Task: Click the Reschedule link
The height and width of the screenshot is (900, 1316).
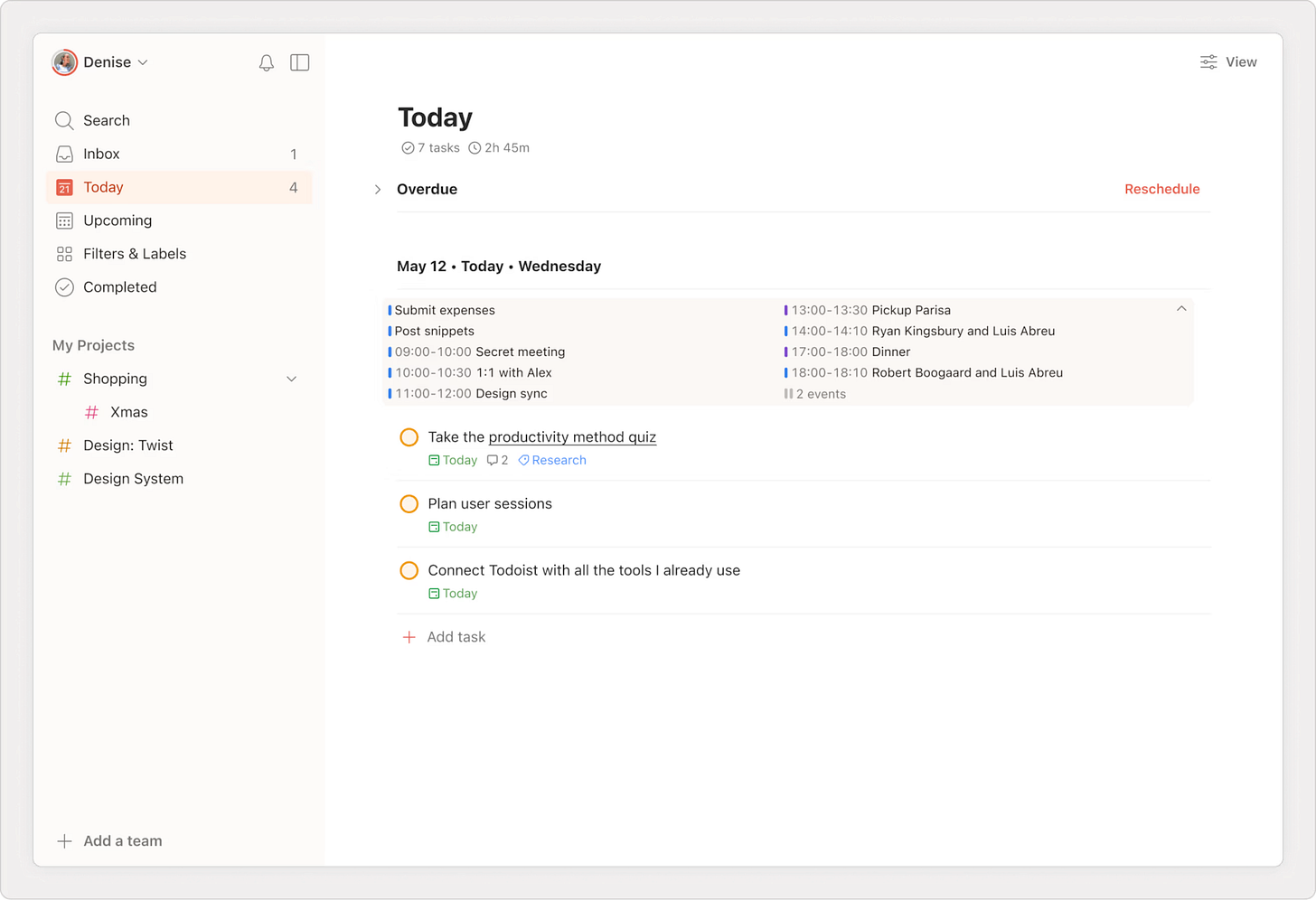Action: (1162, 189)
